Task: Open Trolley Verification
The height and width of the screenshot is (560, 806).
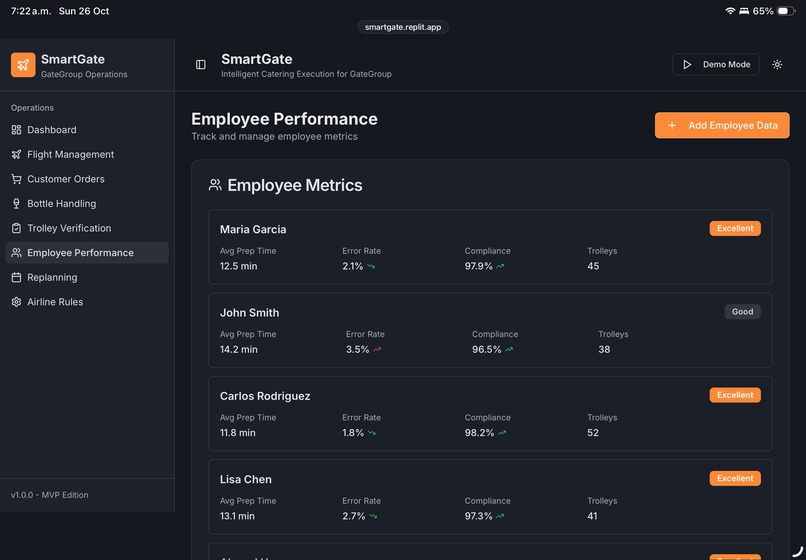Action: point(87,228)
